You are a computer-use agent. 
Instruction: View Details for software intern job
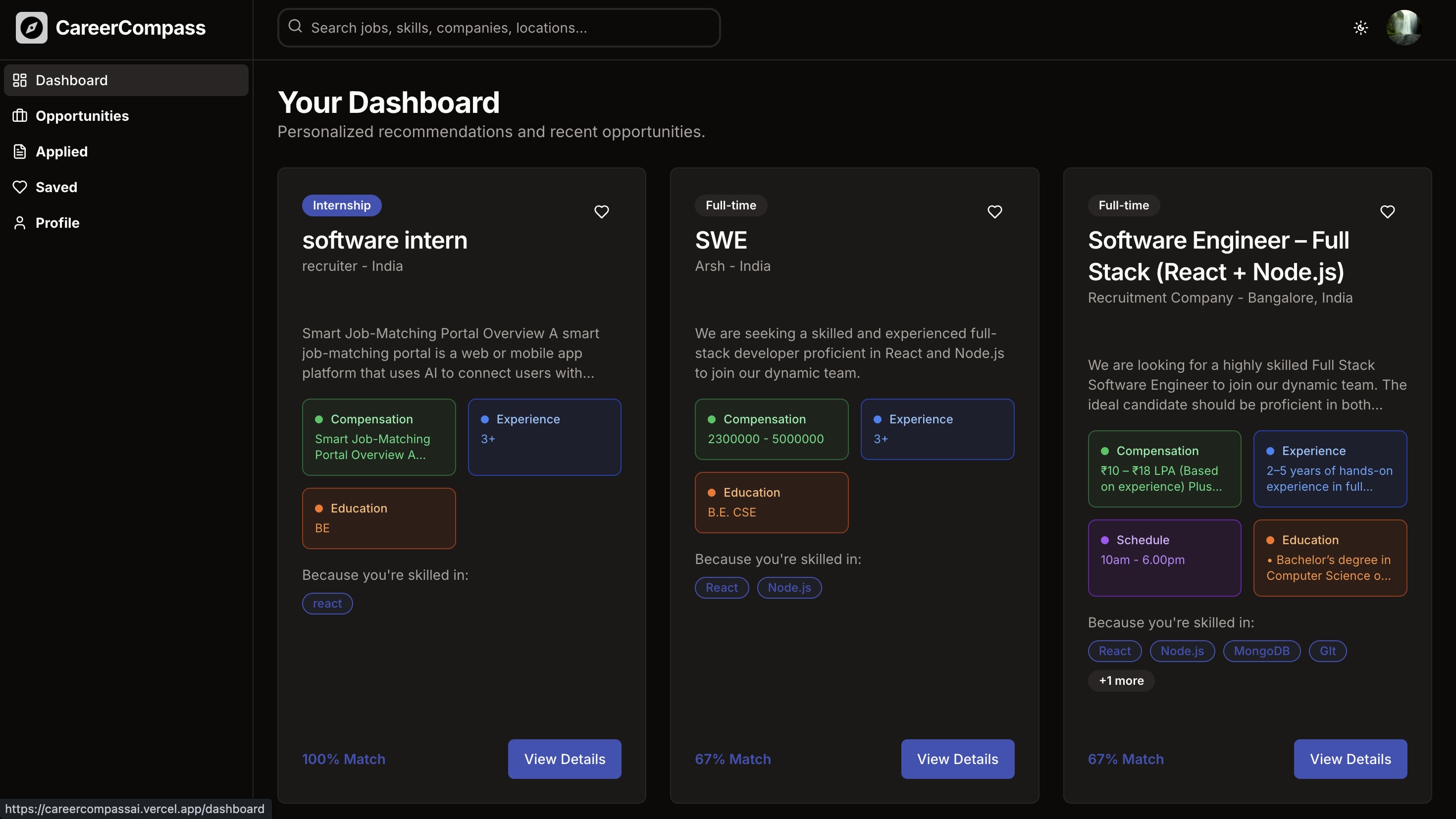coord(564,759)
